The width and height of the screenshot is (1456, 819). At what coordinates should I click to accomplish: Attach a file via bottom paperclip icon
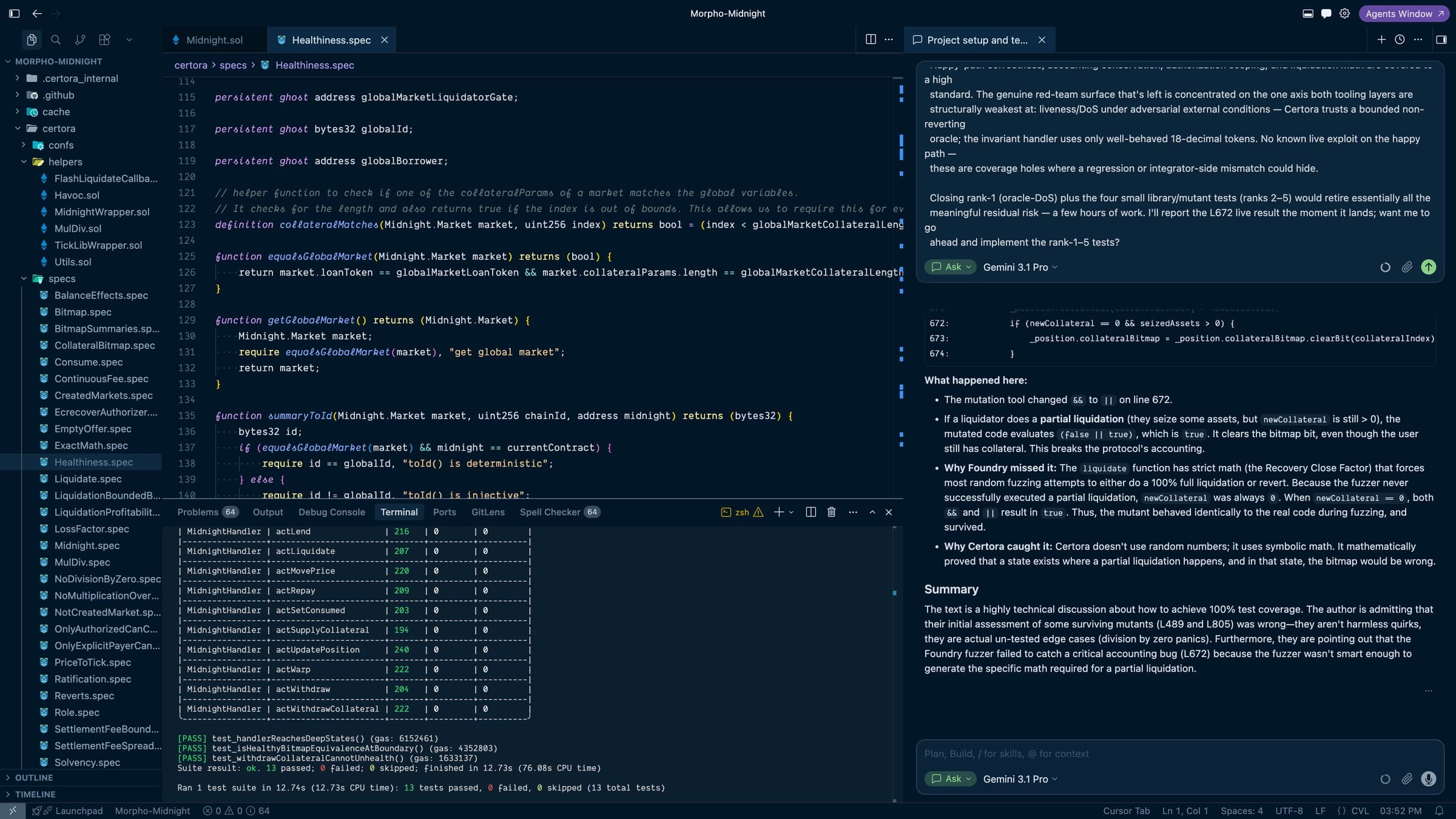pyautogui.click(x=1407, y=779)
